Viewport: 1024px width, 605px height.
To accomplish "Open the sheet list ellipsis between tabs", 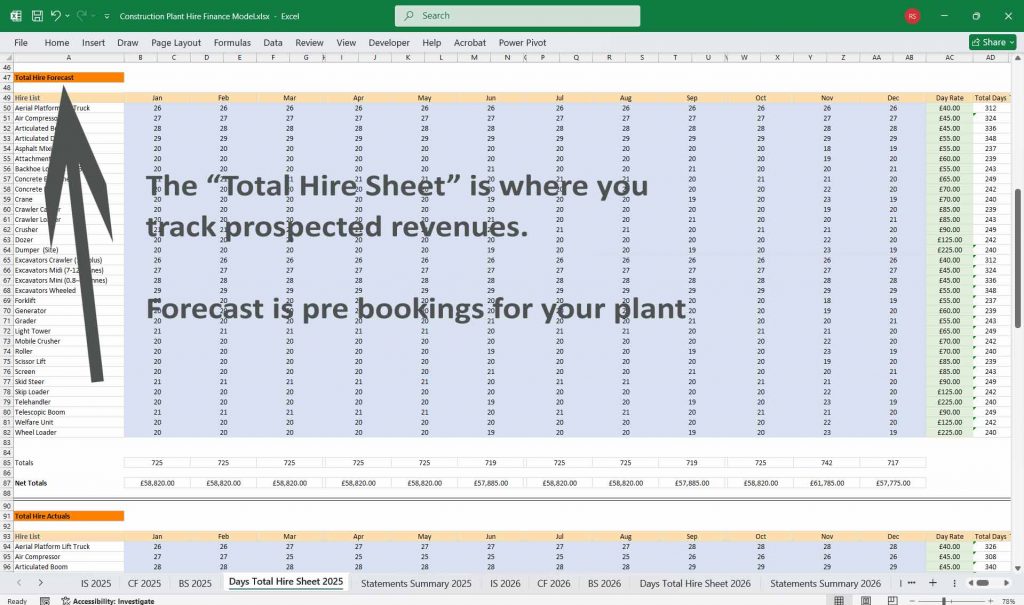I will 912,582.
